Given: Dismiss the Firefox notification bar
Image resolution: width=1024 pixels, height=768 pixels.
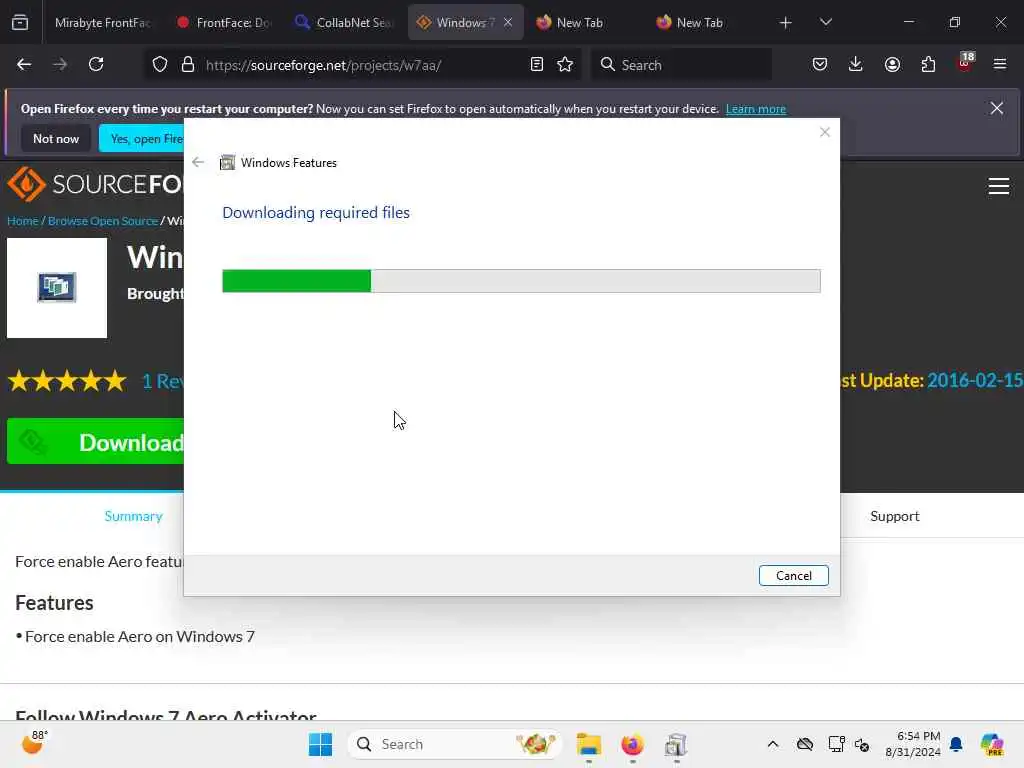Looking at the screenshot, I should [997, 108].
